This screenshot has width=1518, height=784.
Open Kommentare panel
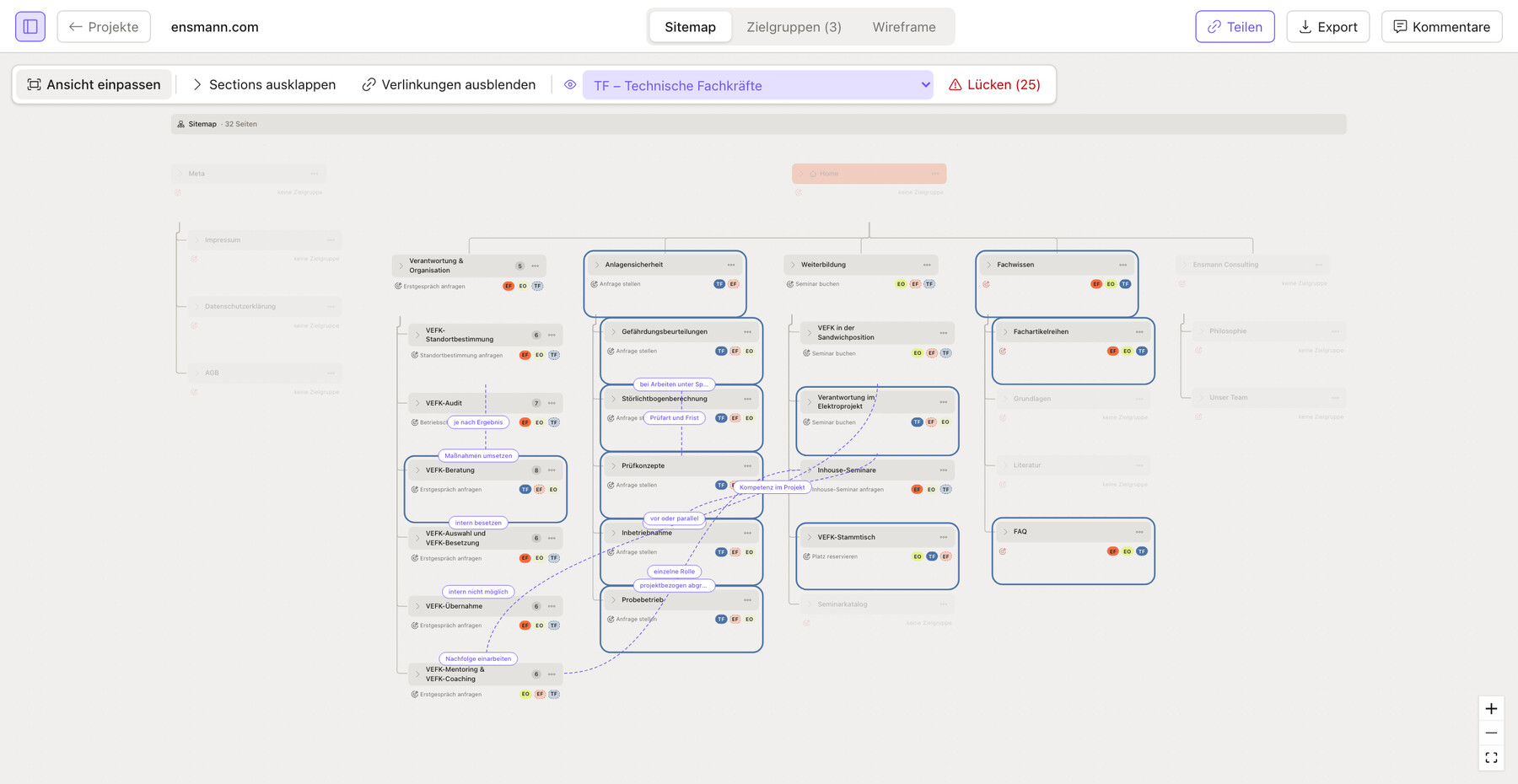(x=1441, y=27)
